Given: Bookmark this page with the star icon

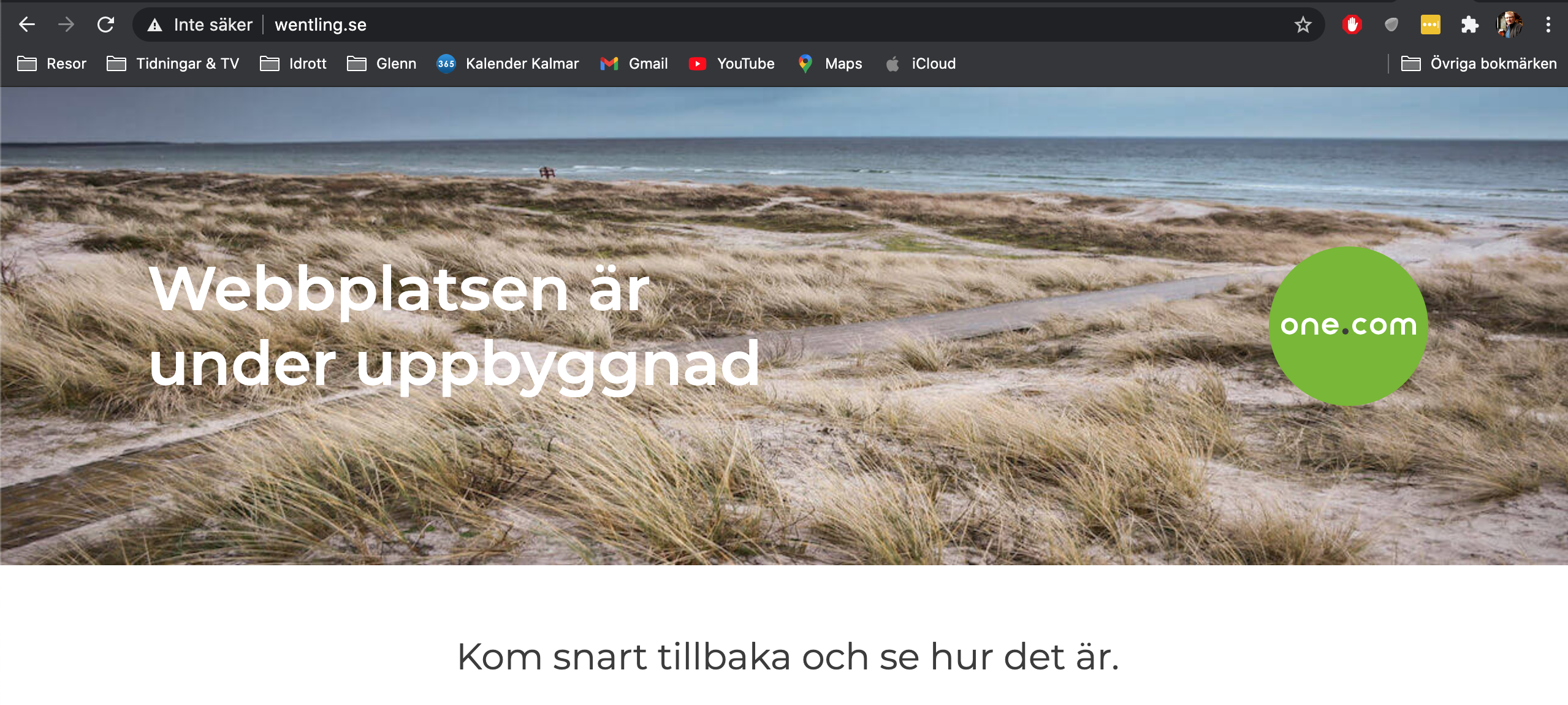Looking at the screenshot, I should (1303, 25).
